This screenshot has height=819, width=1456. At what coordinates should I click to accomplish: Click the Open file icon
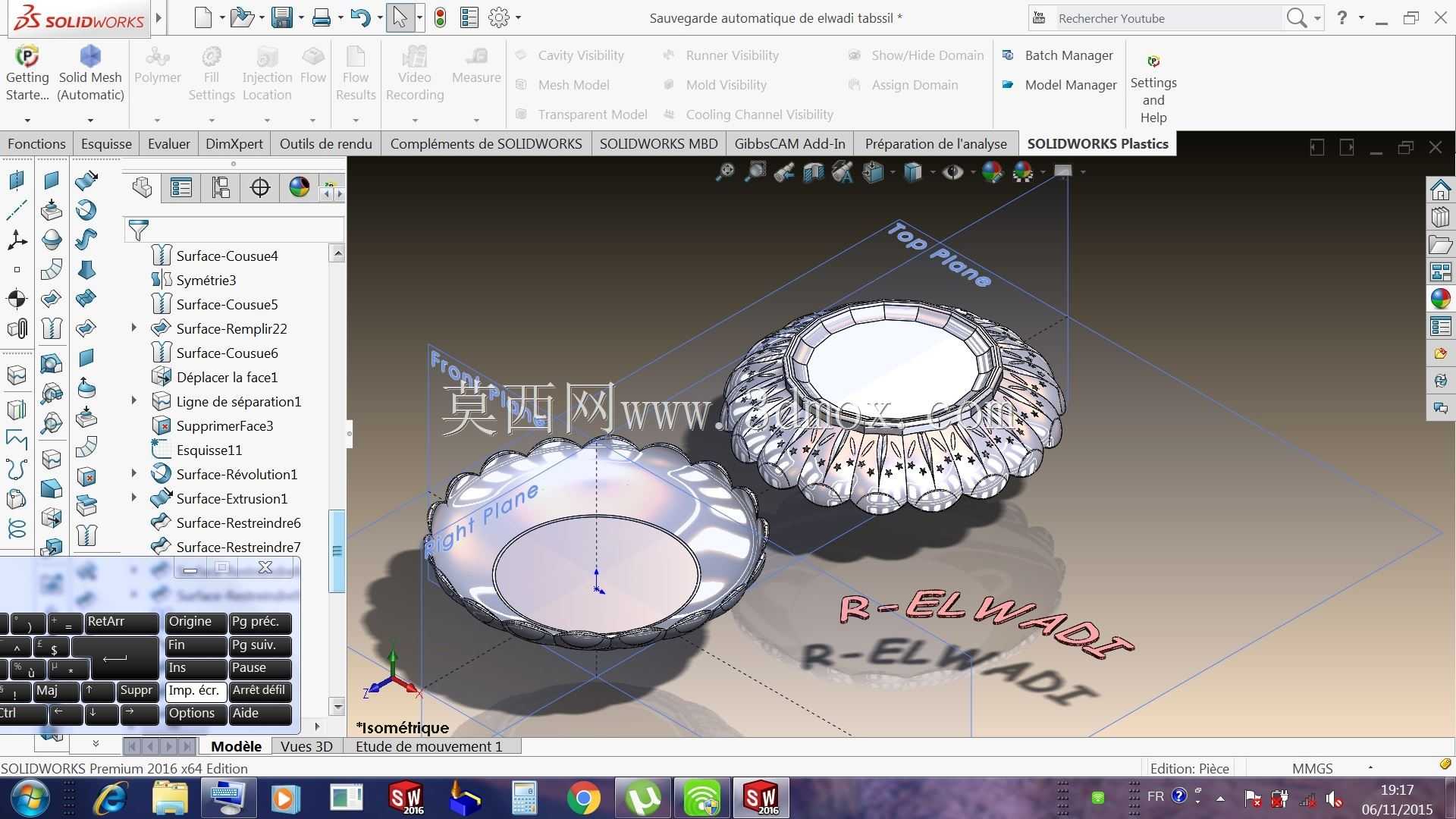click(242, 17)
